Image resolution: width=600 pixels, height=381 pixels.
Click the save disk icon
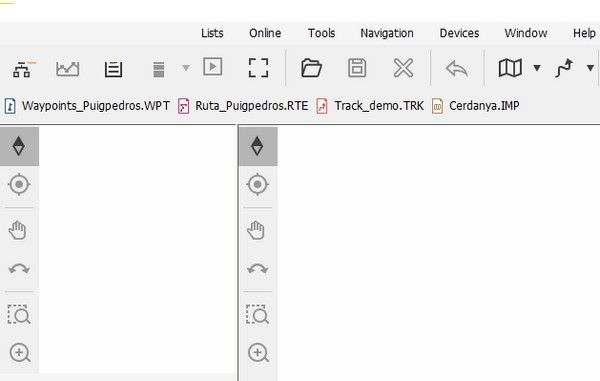click(357, 68)
